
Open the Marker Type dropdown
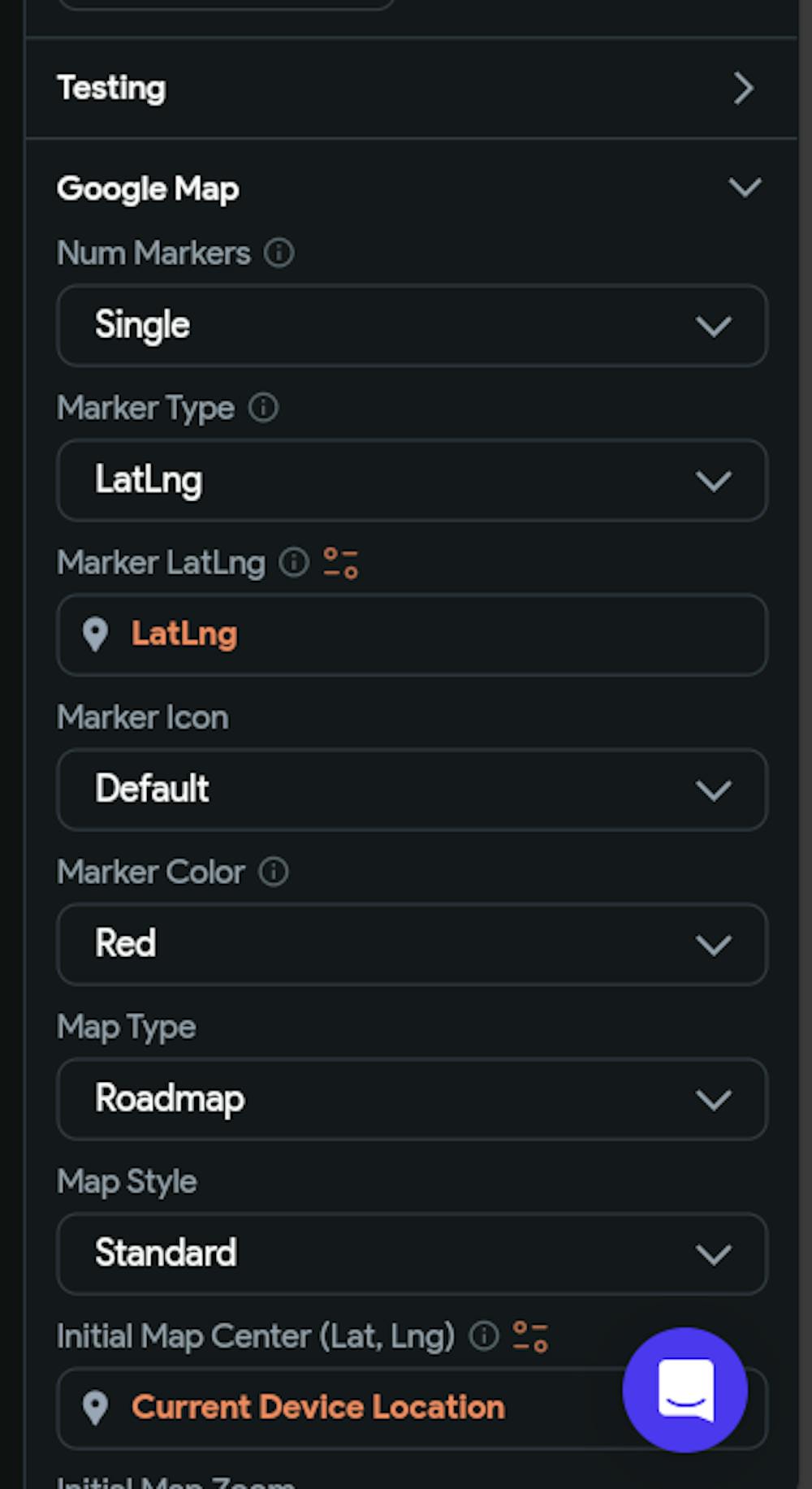point(412,480)
